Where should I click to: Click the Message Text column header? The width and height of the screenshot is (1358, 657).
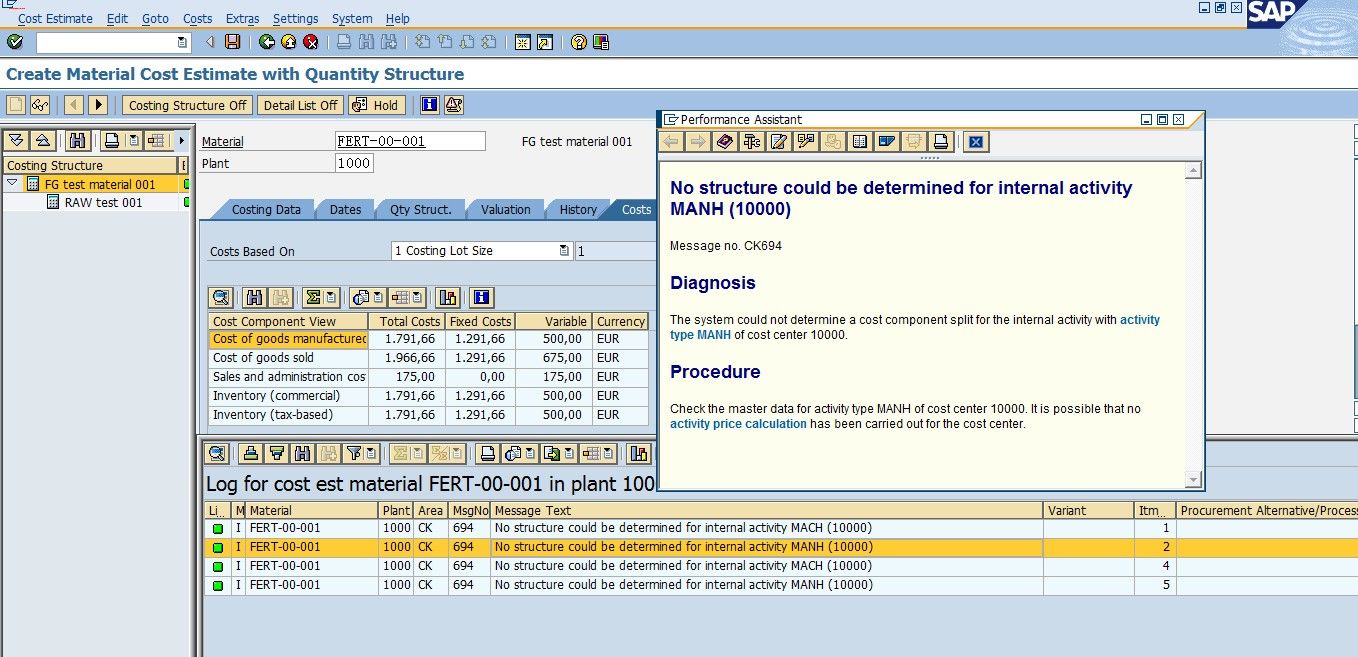[x=766, y=510]
